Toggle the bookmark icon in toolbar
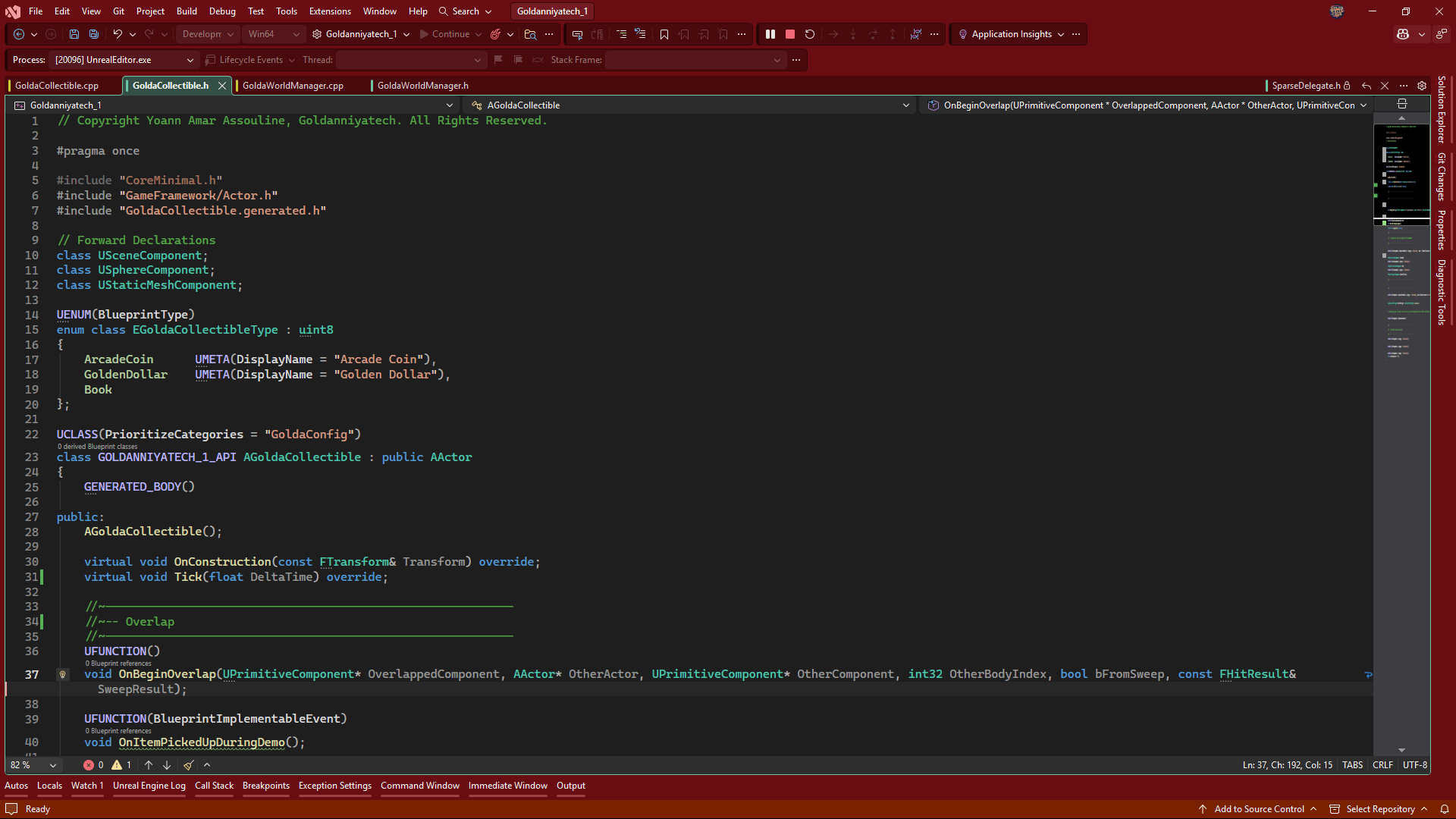The height and width of the screenshot is (819, 1456). pos(664,34)
